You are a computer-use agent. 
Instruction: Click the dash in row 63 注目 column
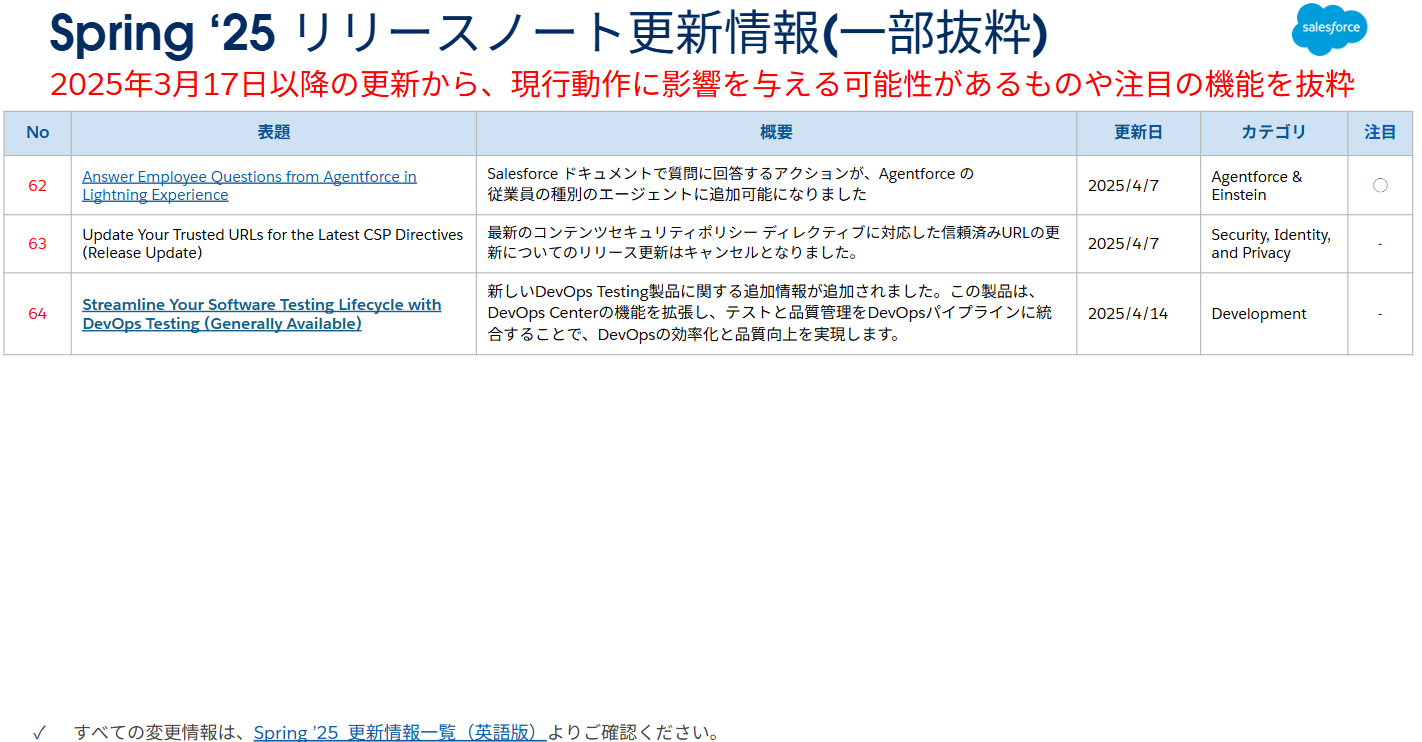pyautogui.click(x=1380, y=243)
